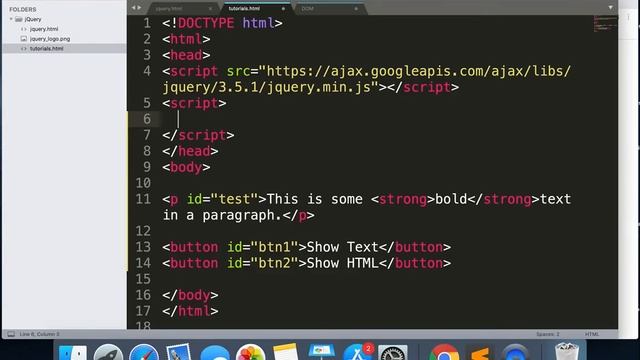Click the code icon beside tutorials.html

(24, 49)
